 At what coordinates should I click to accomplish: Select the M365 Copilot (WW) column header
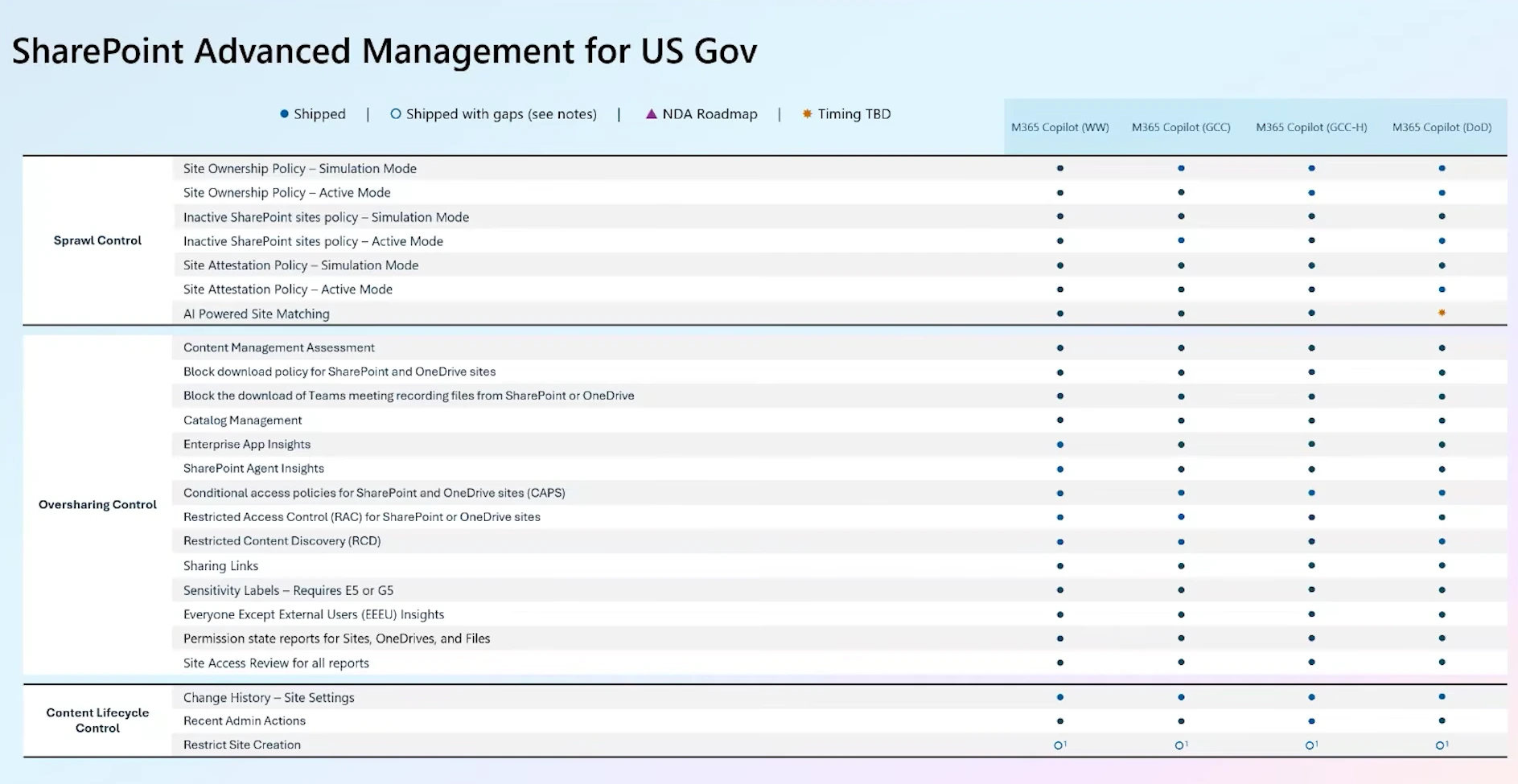click(x=1060, y=127)
